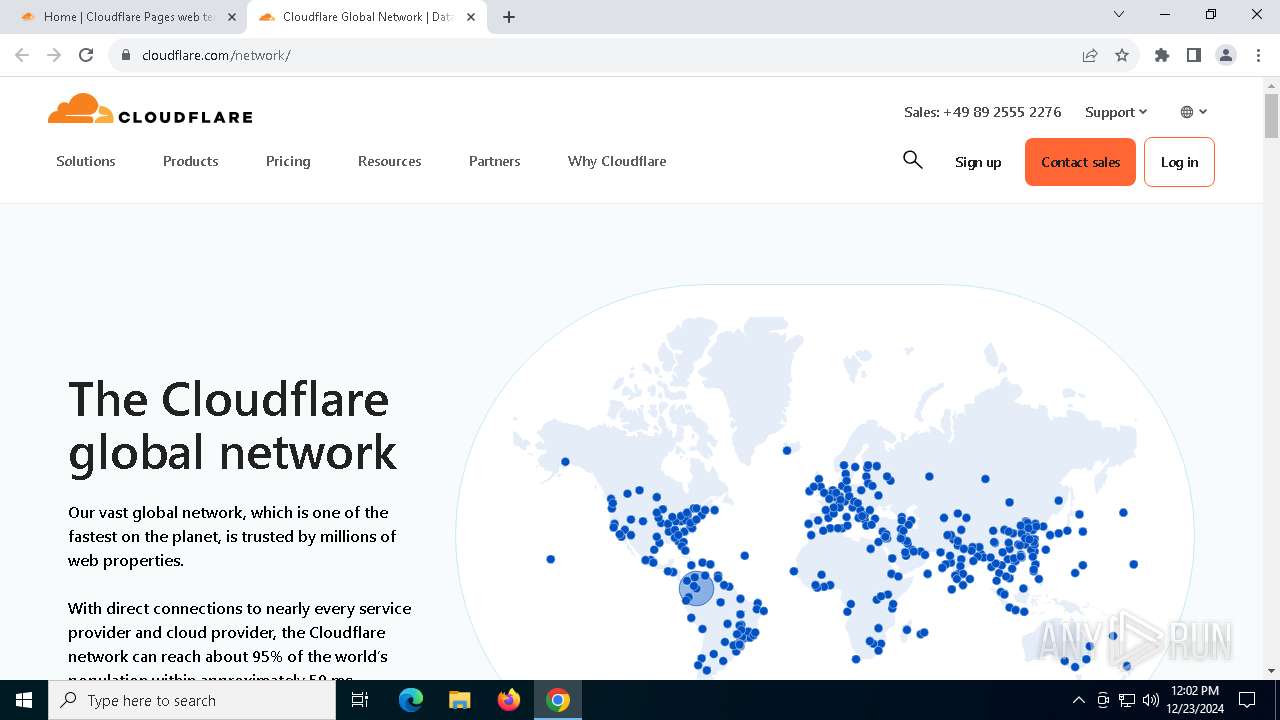Reload the page

pos(86,55)
